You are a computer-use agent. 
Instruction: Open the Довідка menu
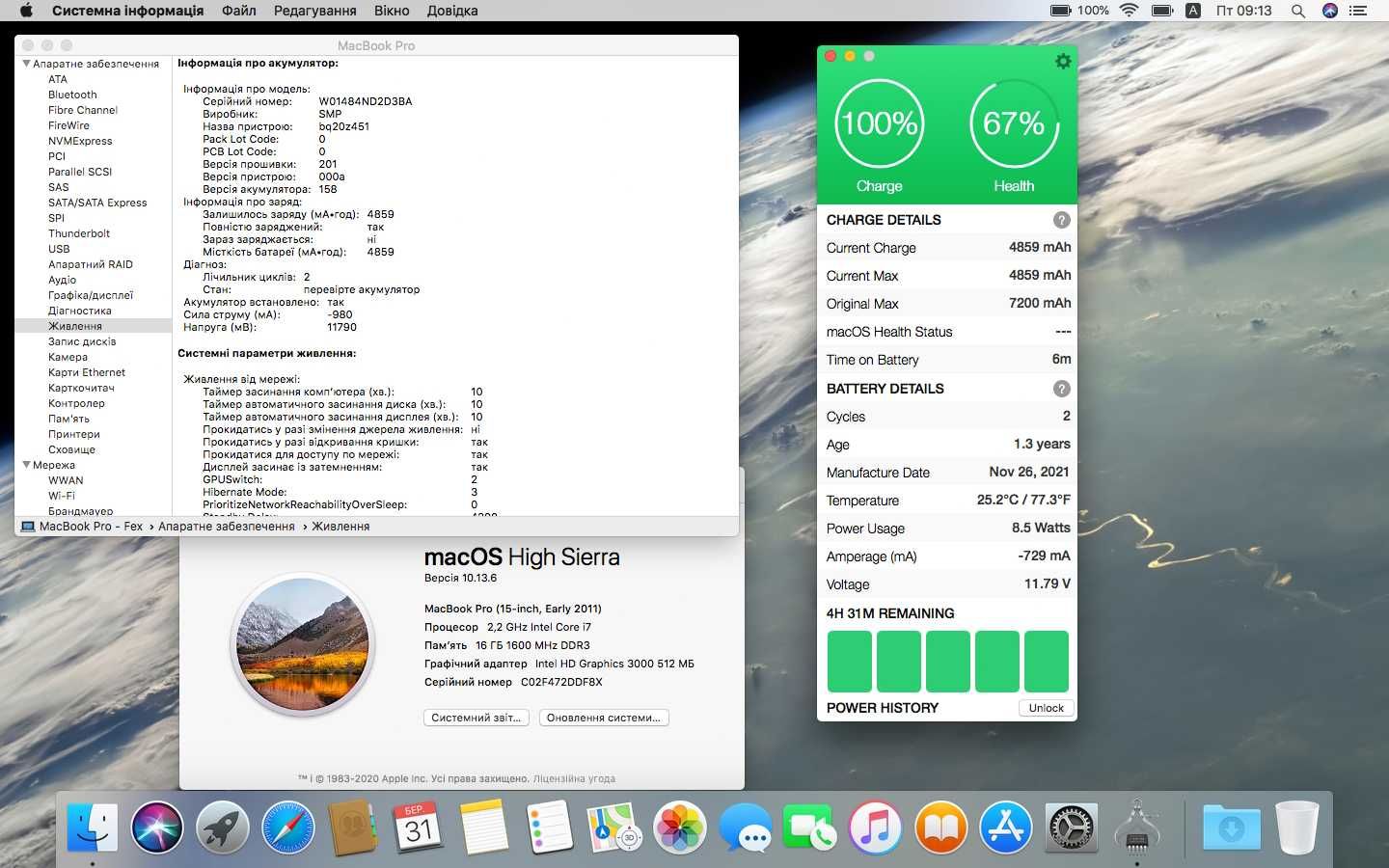(x=452, y=11)
